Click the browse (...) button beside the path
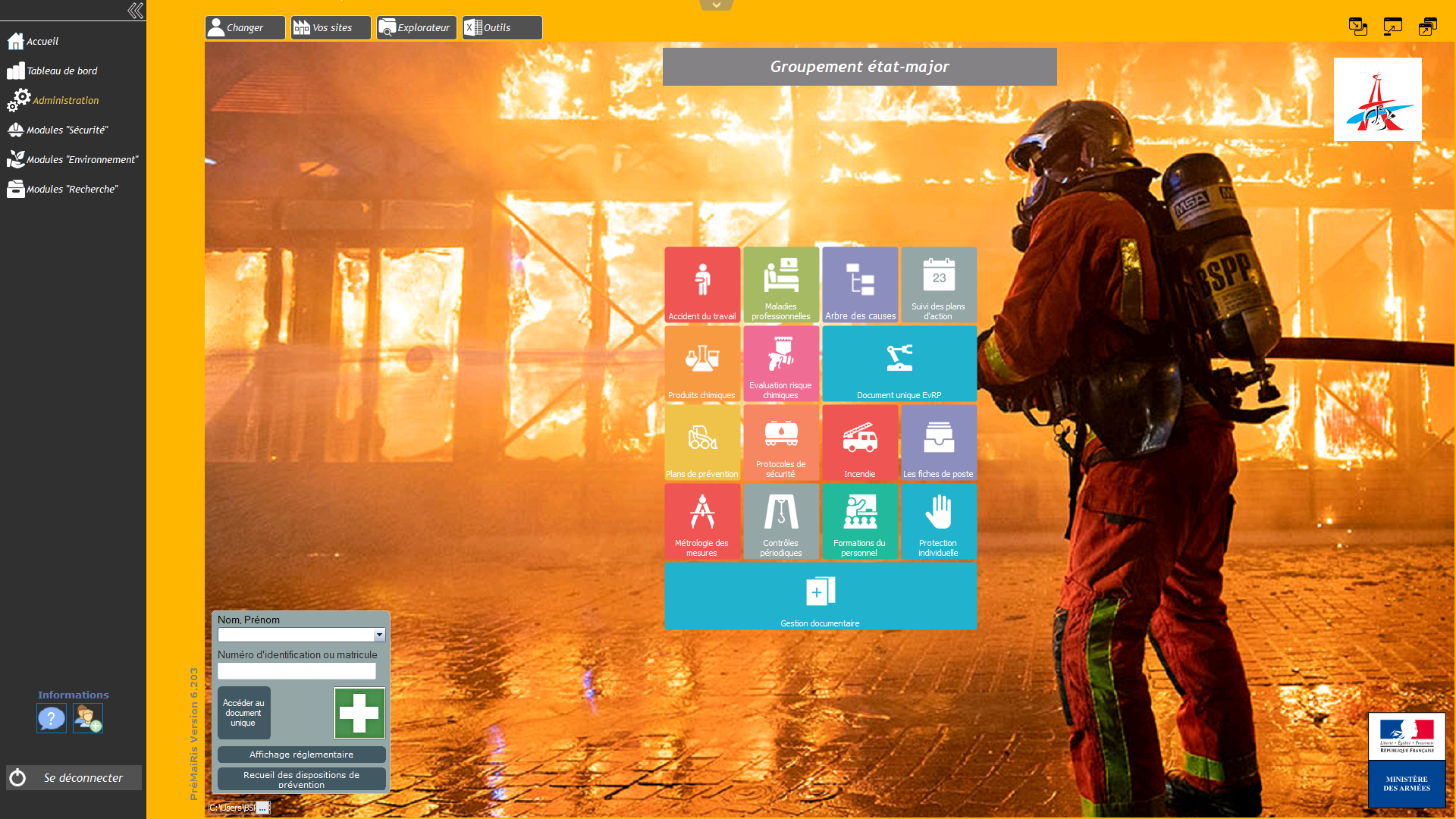 coord(262,808)
